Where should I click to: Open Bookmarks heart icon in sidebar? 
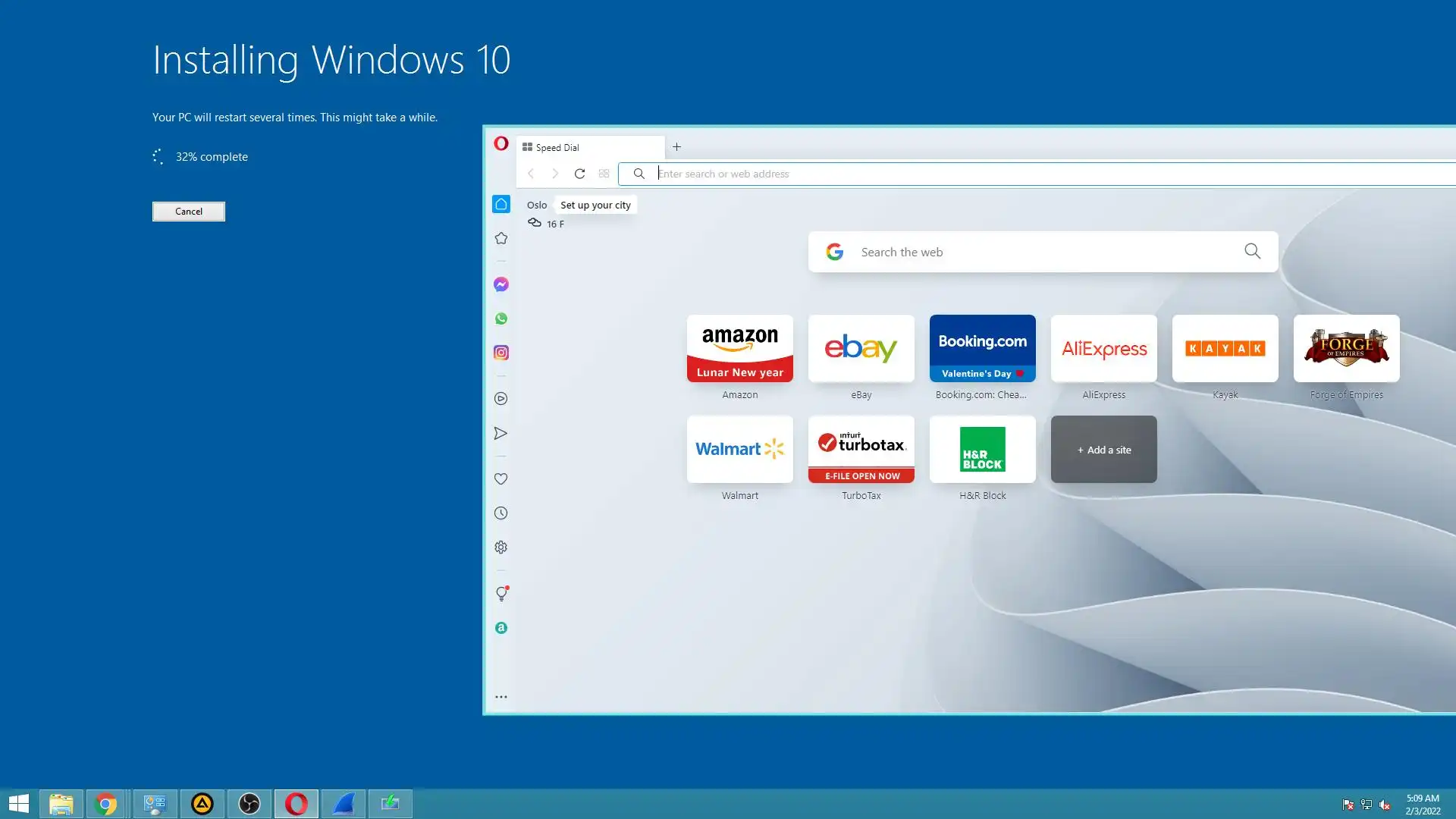click(x=501, y=479)
